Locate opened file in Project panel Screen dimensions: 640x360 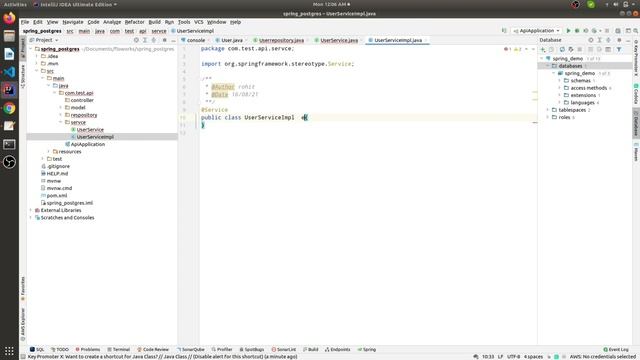[136, 40]
